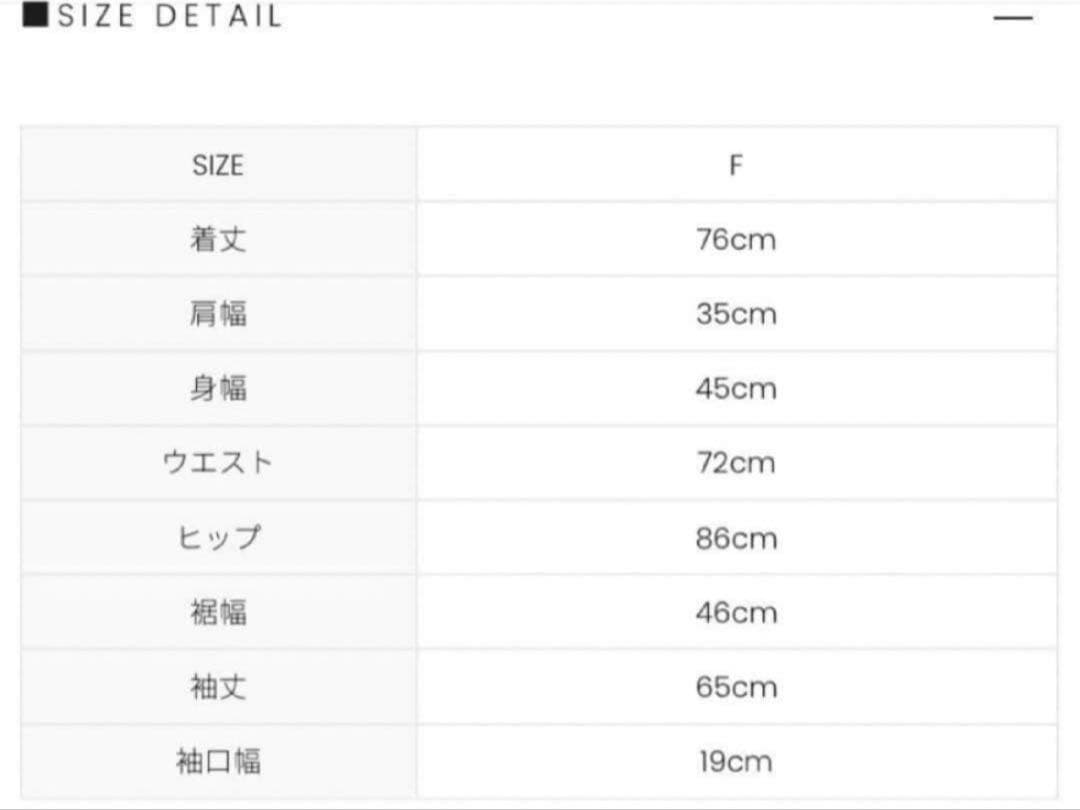The image size is (1080, 810).
Task: Select the 86cm hip value
Action: pyautogui.click(x=736, y=538)
